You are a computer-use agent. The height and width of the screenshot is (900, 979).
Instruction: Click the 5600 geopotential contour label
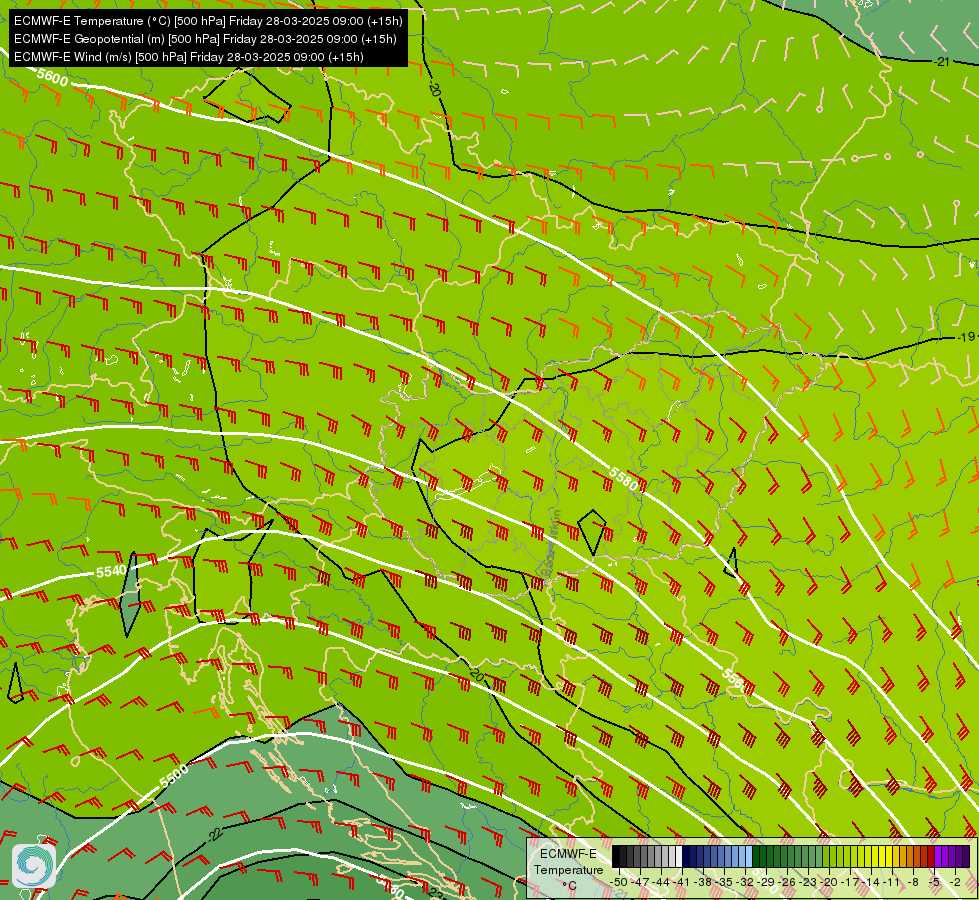point(52,78)
